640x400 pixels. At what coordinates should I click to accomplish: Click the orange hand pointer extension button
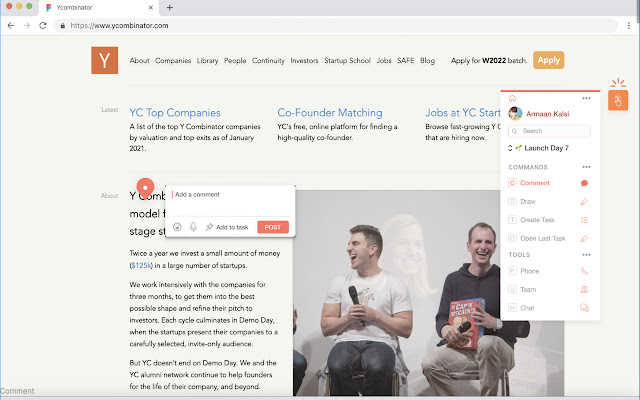[x=618, y=100]
